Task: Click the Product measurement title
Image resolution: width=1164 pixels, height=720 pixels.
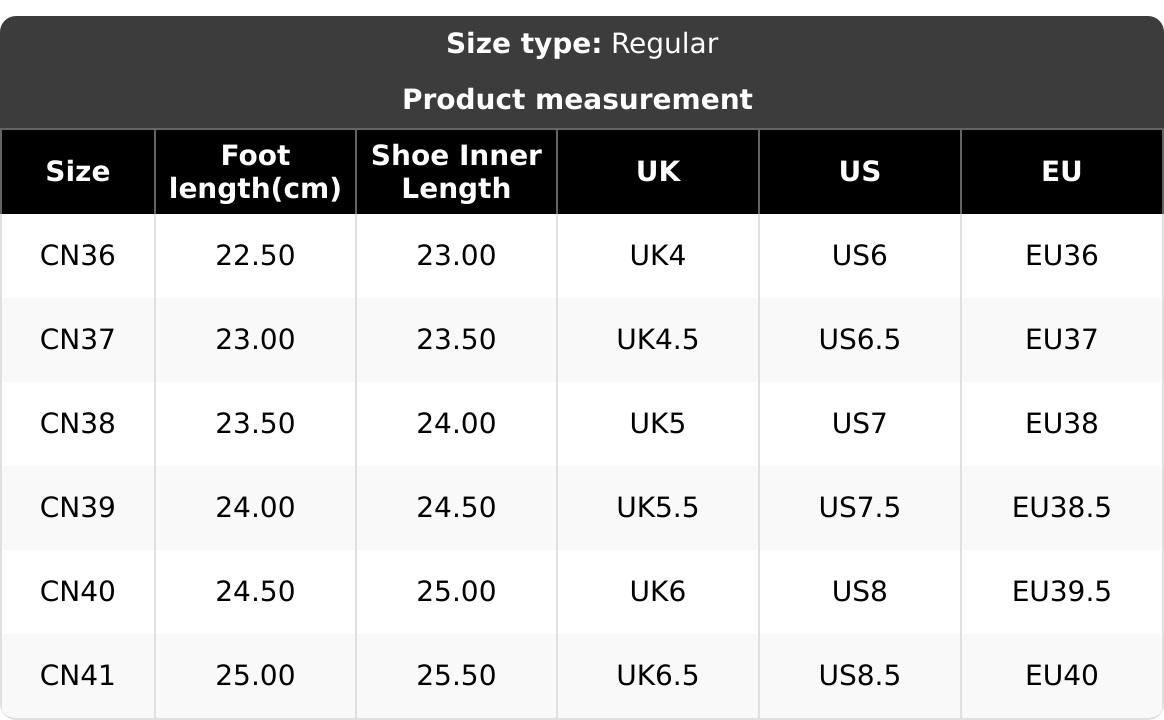Action: 577,100
